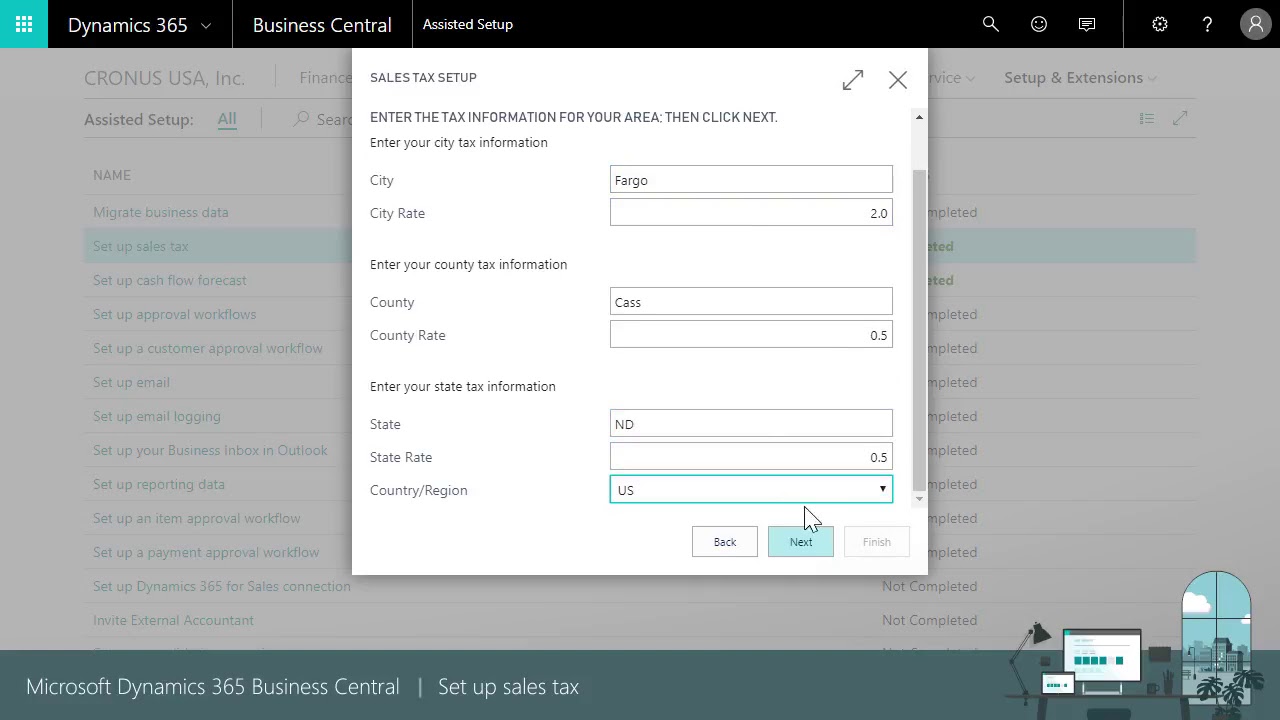Image resolution: width=1280 pixels, height=720 pixels.
Task: Open the search magnifier icon in top bar
Action: coord(991,24)
